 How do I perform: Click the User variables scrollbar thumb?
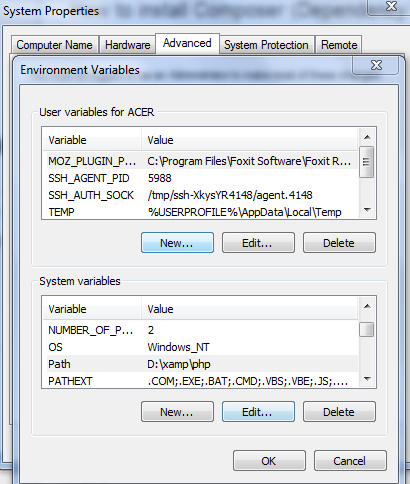point(367,162)
